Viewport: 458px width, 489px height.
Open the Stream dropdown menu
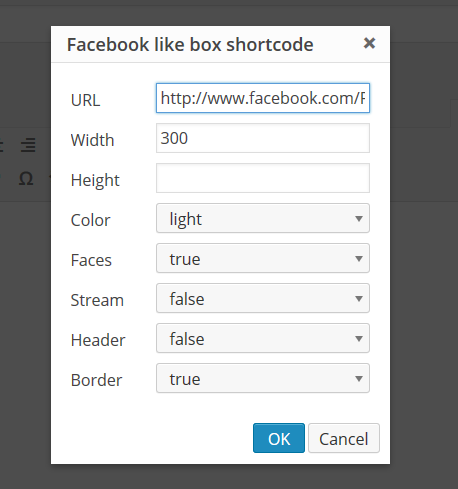[x=263, y=298]
